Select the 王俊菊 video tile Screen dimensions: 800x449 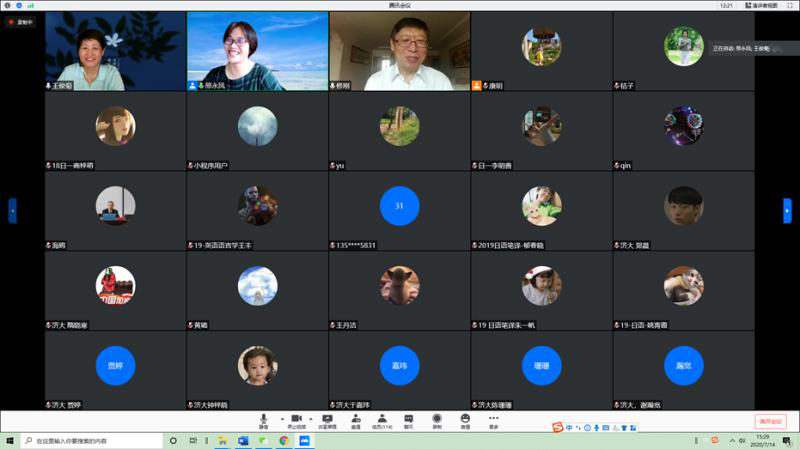point(114,51)
